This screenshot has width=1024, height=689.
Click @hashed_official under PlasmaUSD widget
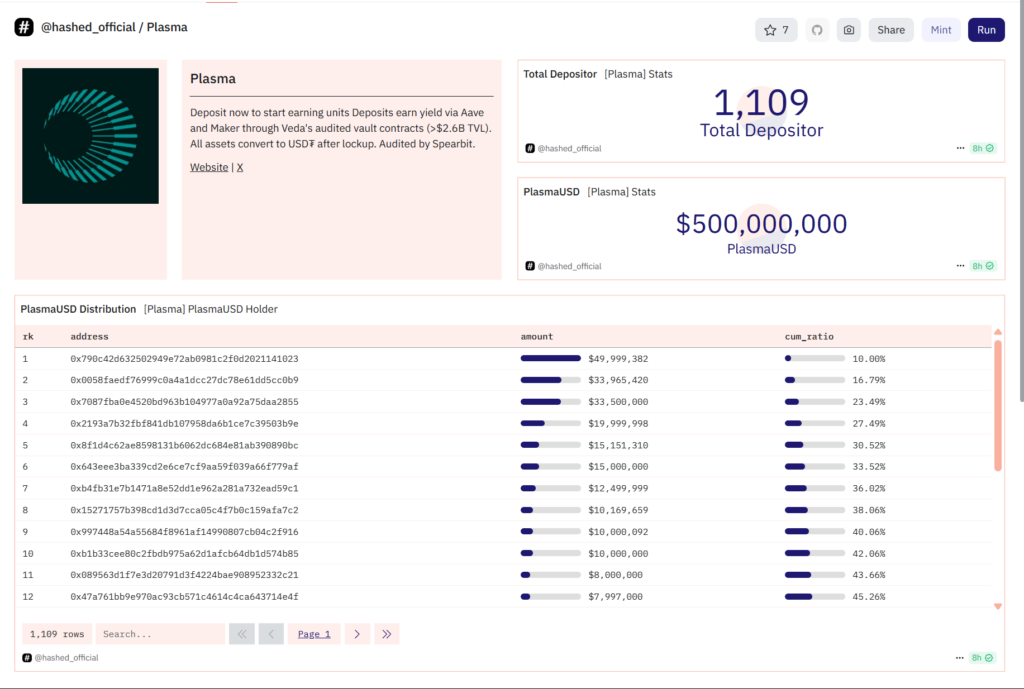[569, 266]
